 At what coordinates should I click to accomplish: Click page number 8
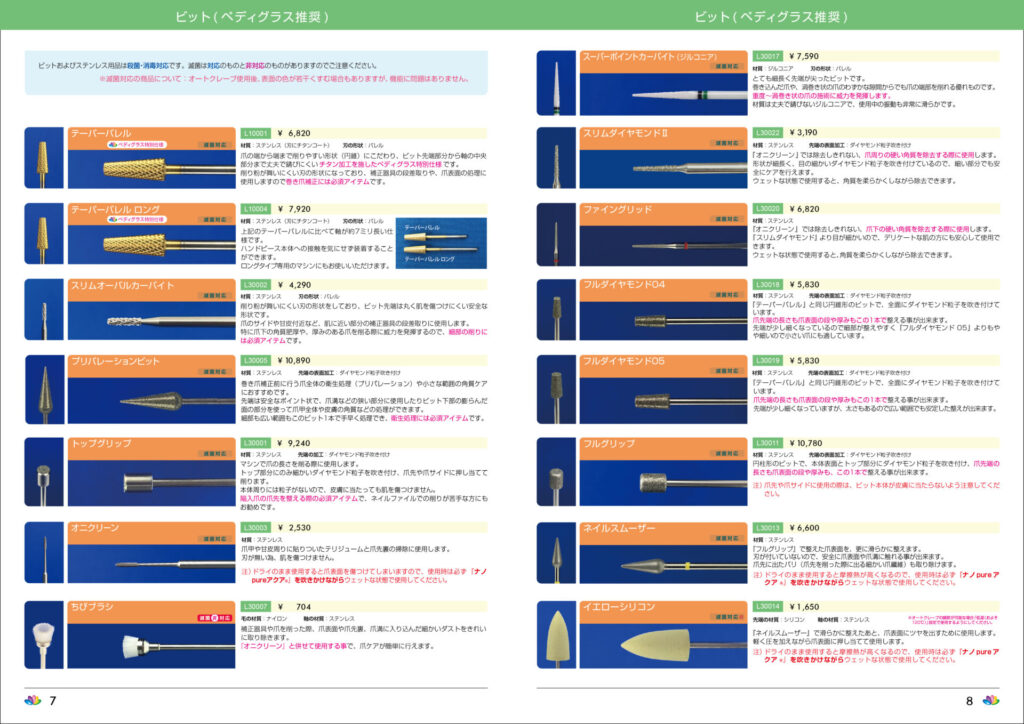[x=969, y=700]
